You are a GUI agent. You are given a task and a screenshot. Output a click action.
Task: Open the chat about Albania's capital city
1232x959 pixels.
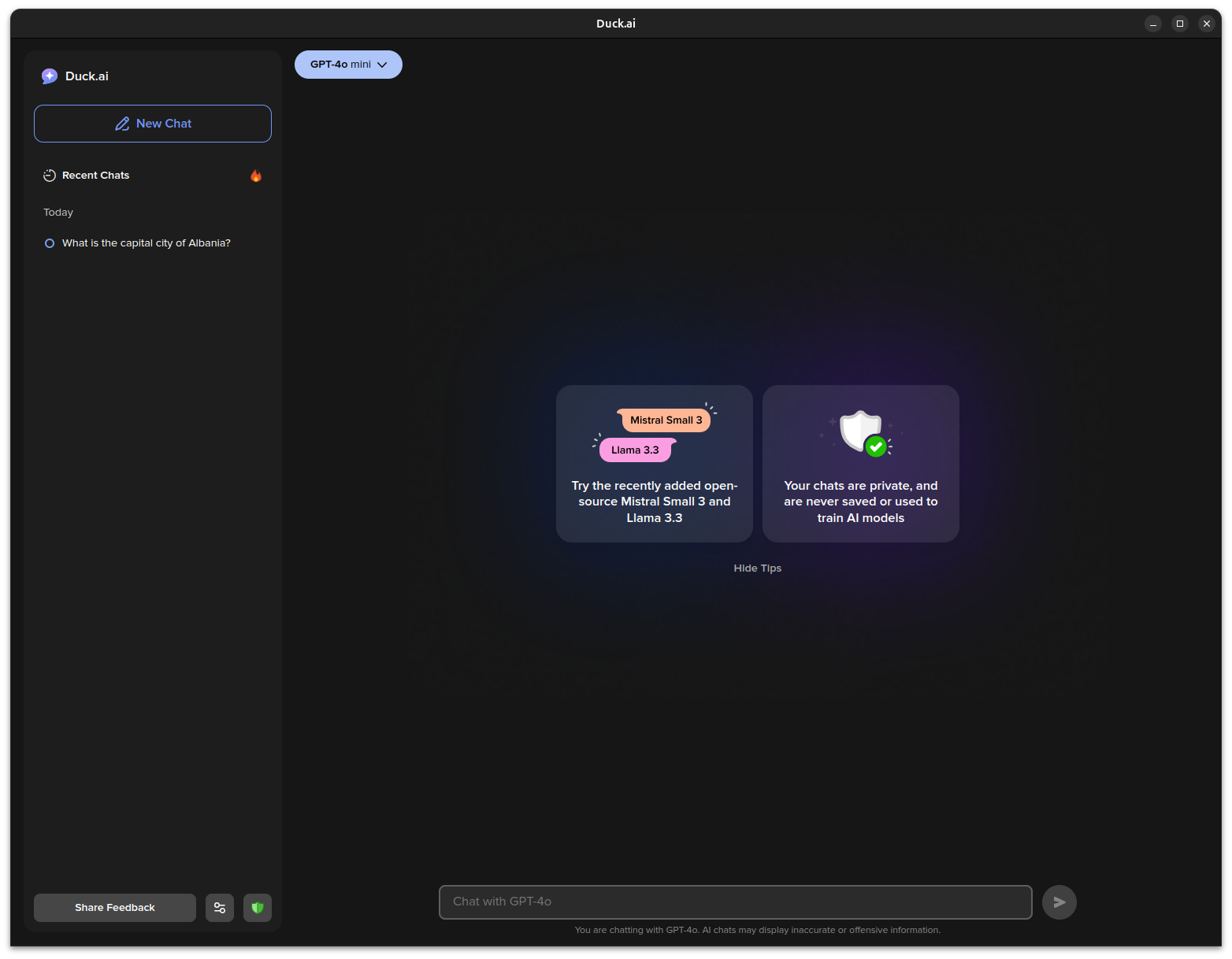(146, 243)
